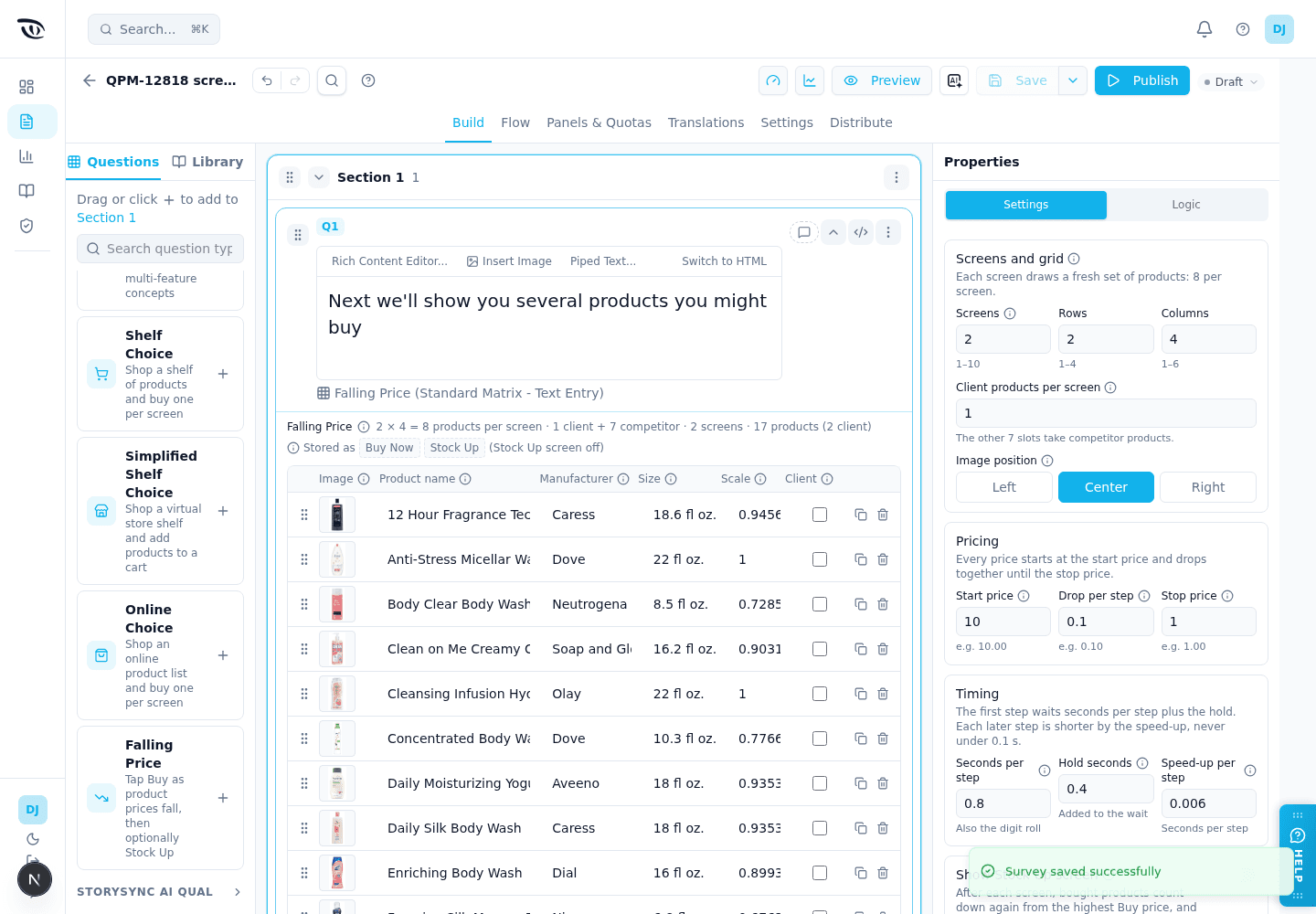Add Falling Price question with plus
Image resolution: width=1316 pixels, height=914 pixels.
tap(223, 798)
